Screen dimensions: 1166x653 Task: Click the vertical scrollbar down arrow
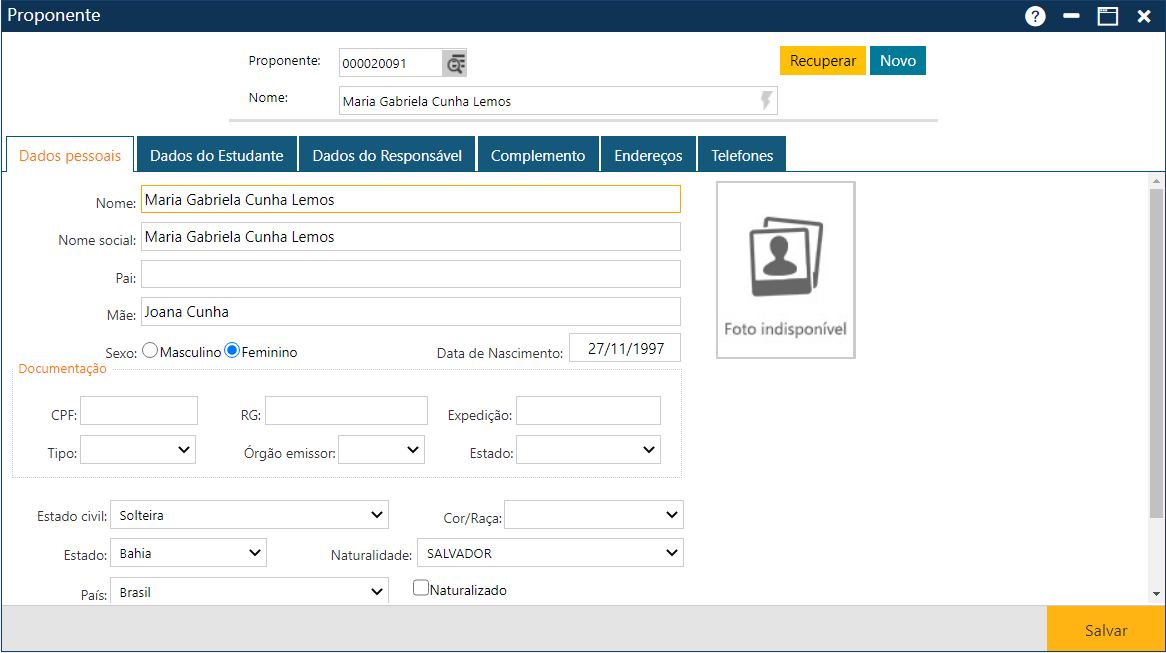[x=1157, y=594]
